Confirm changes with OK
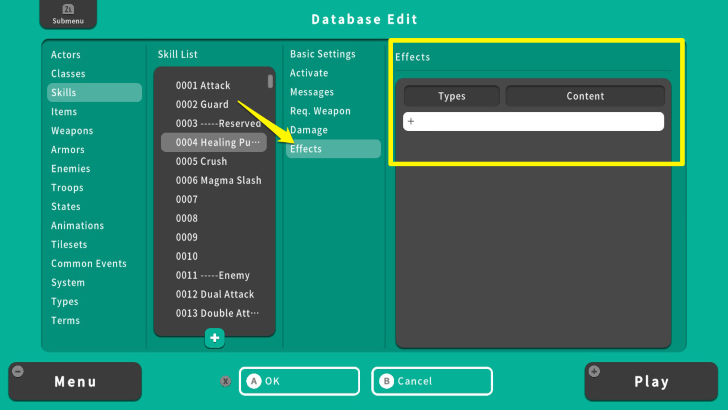 coord(299,381)
